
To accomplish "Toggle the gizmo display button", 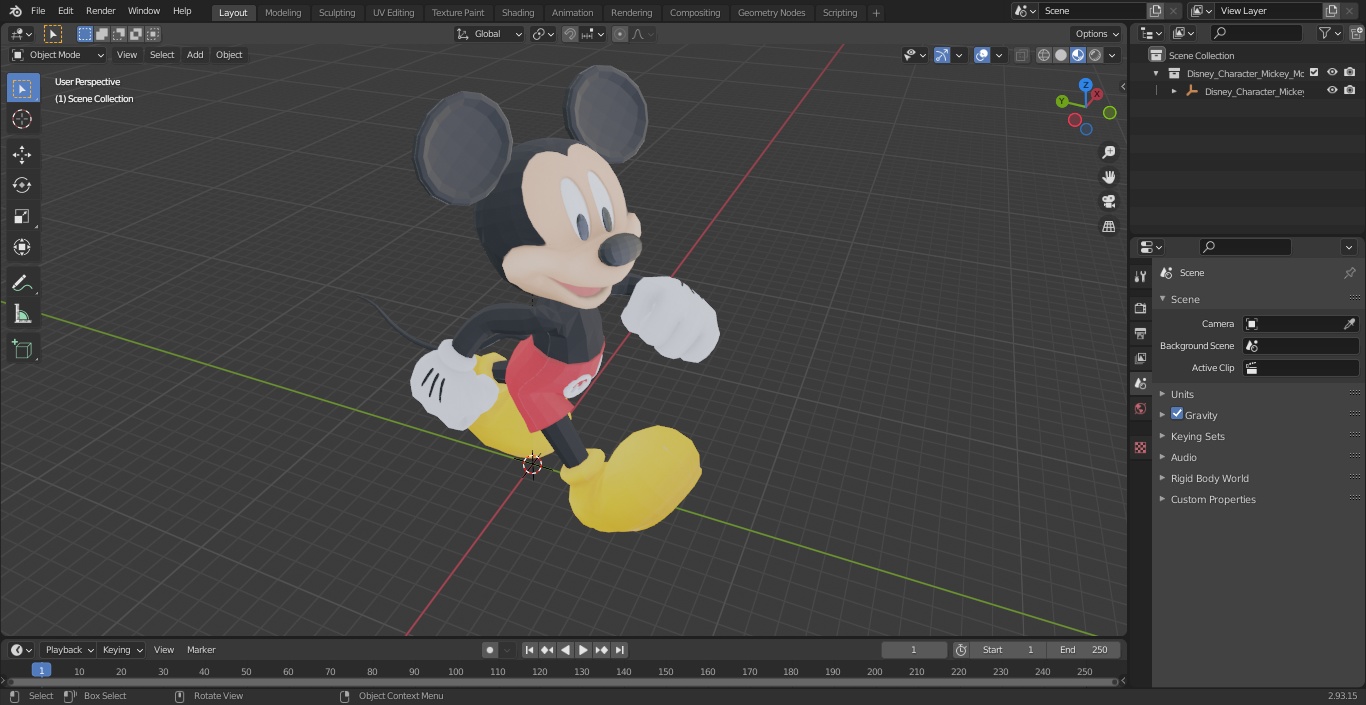I will tap(942, 55).
